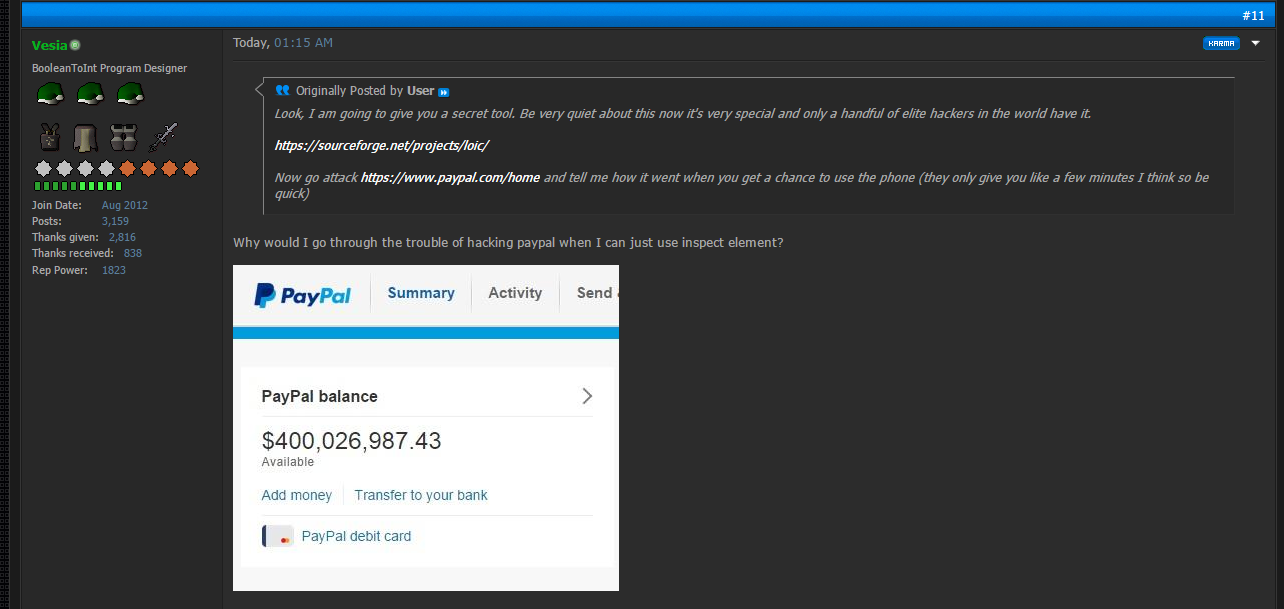Click the online status icon beside Vesia
The image size is (1284, 609).
75,45
